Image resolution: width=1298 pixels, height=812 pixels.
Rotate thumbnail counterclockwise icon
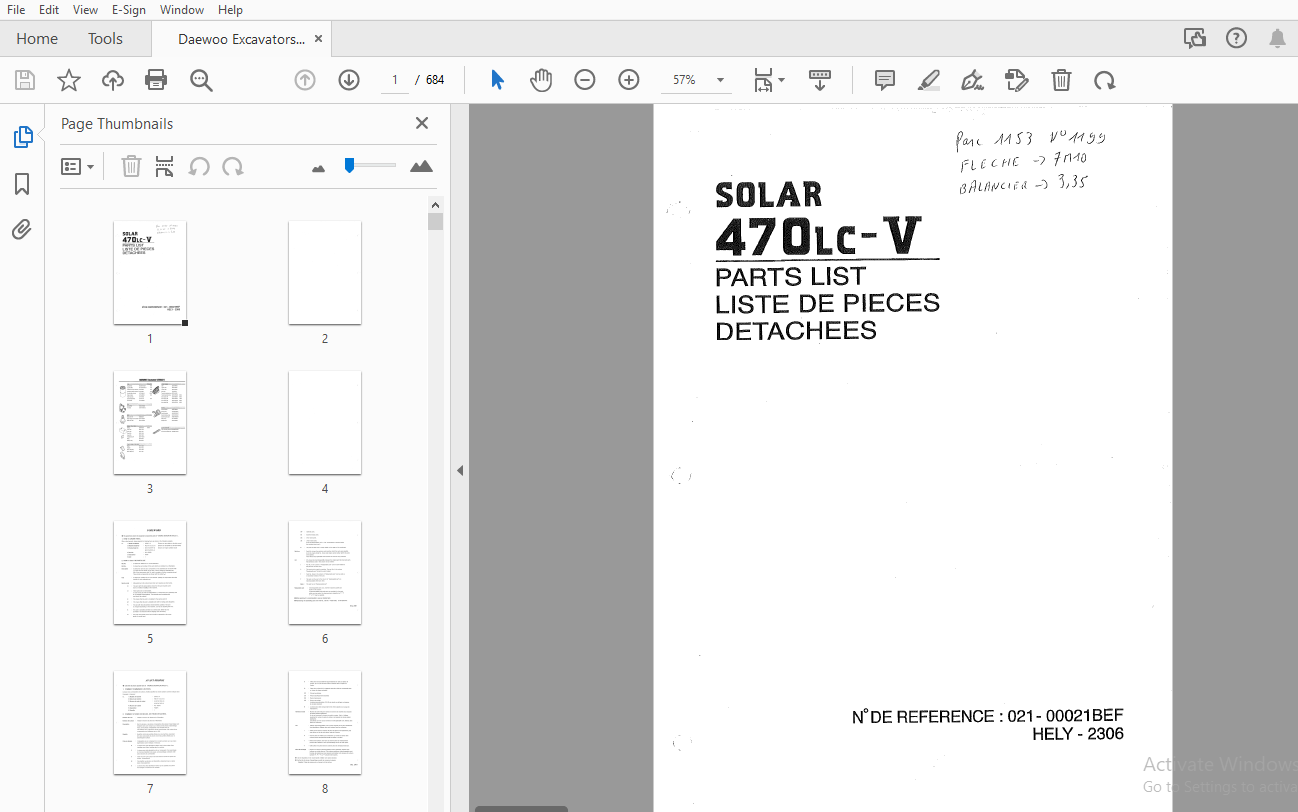point(199,166)
